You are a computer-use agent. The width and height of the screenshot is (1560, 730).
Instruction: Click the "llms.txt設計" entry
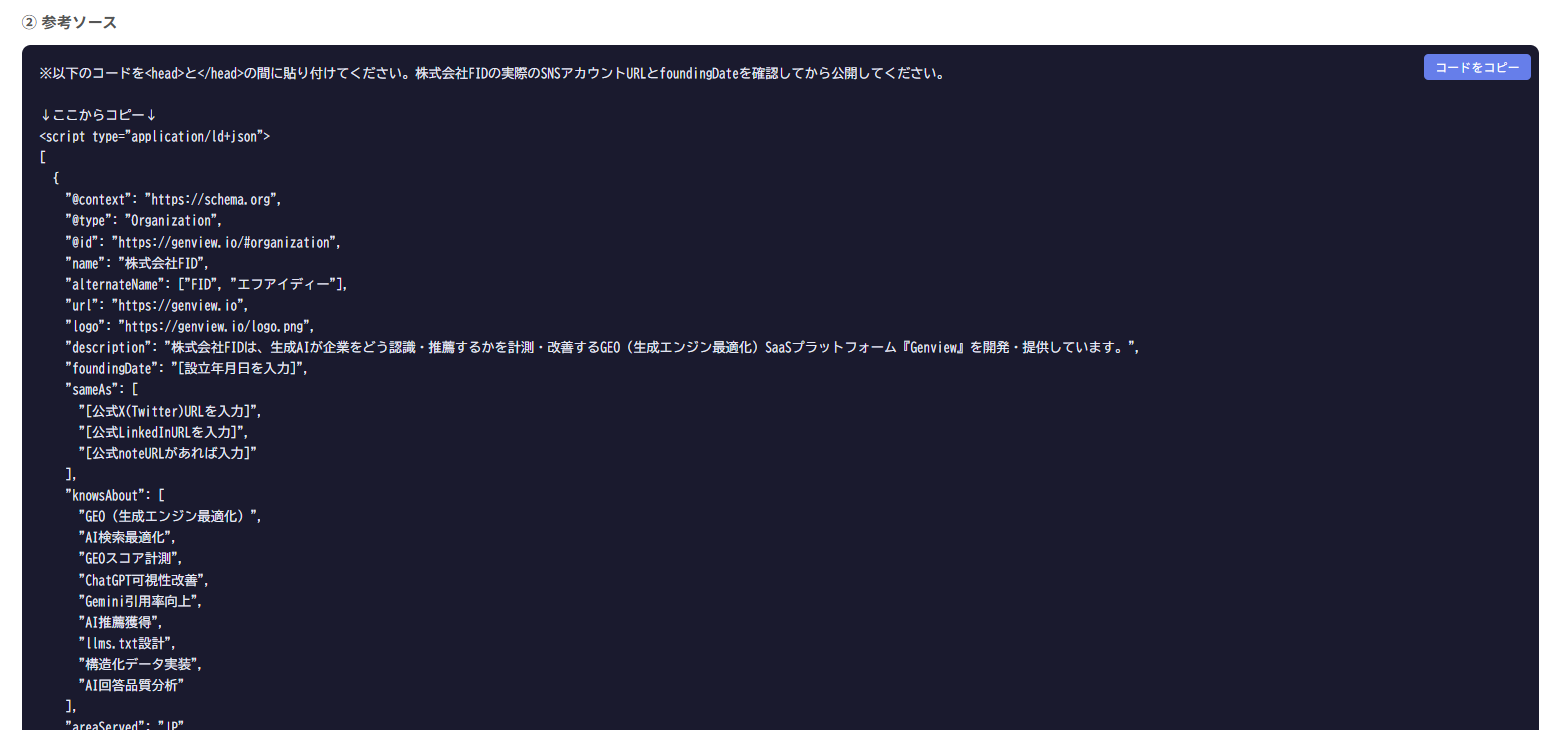[x=127, y=643]
